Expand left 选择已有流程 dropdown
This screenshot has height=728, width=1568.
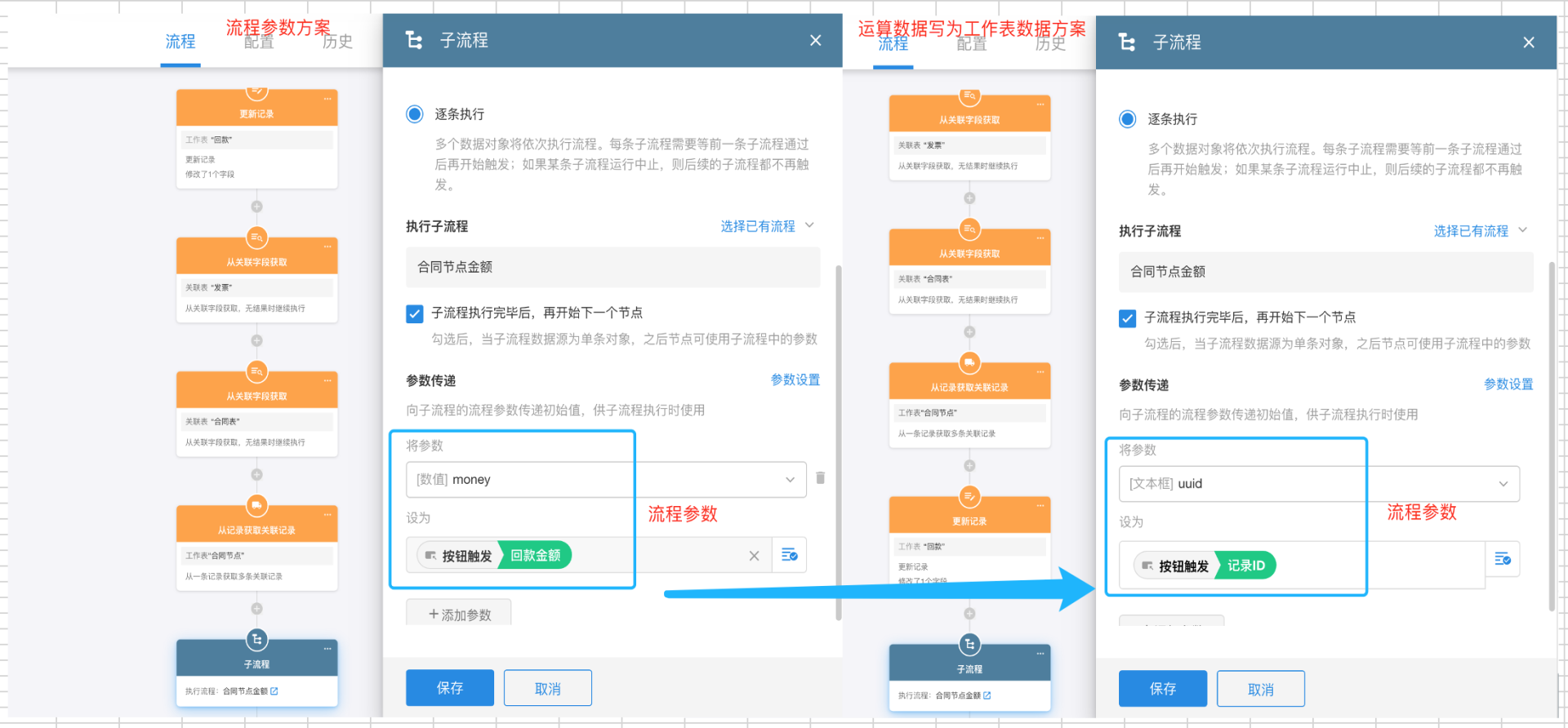coord(766,226)
